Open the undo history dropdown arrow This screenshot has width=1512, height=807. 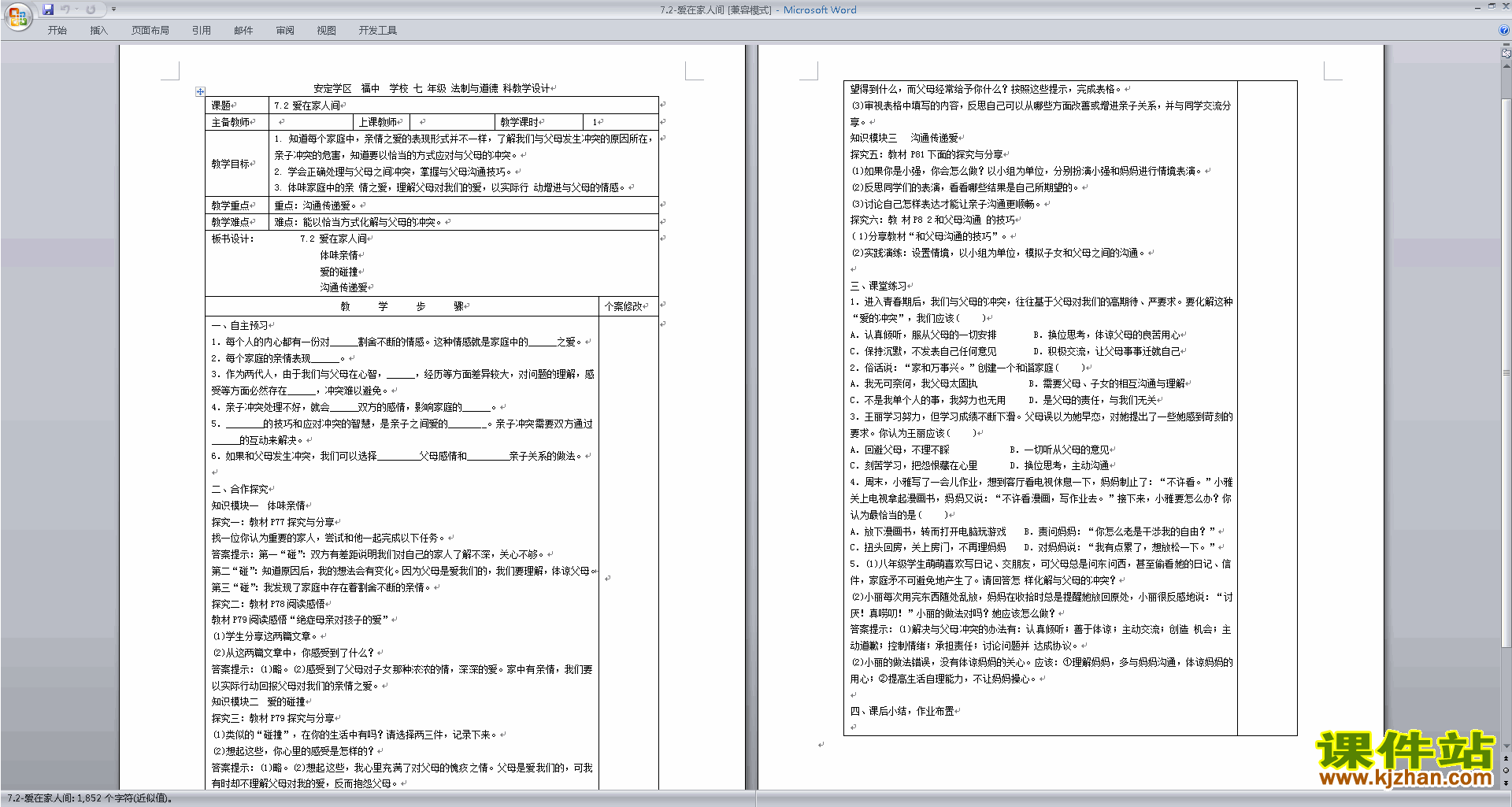77,9
